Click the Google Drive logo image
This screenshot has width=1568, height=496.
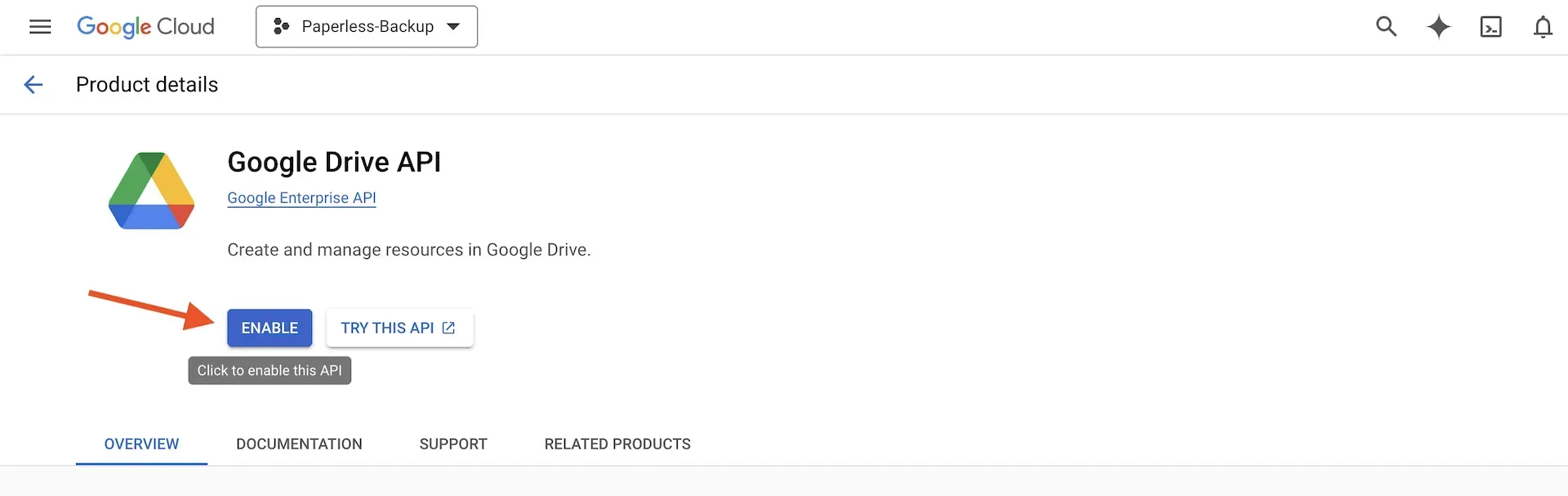[x=151, y=190]
